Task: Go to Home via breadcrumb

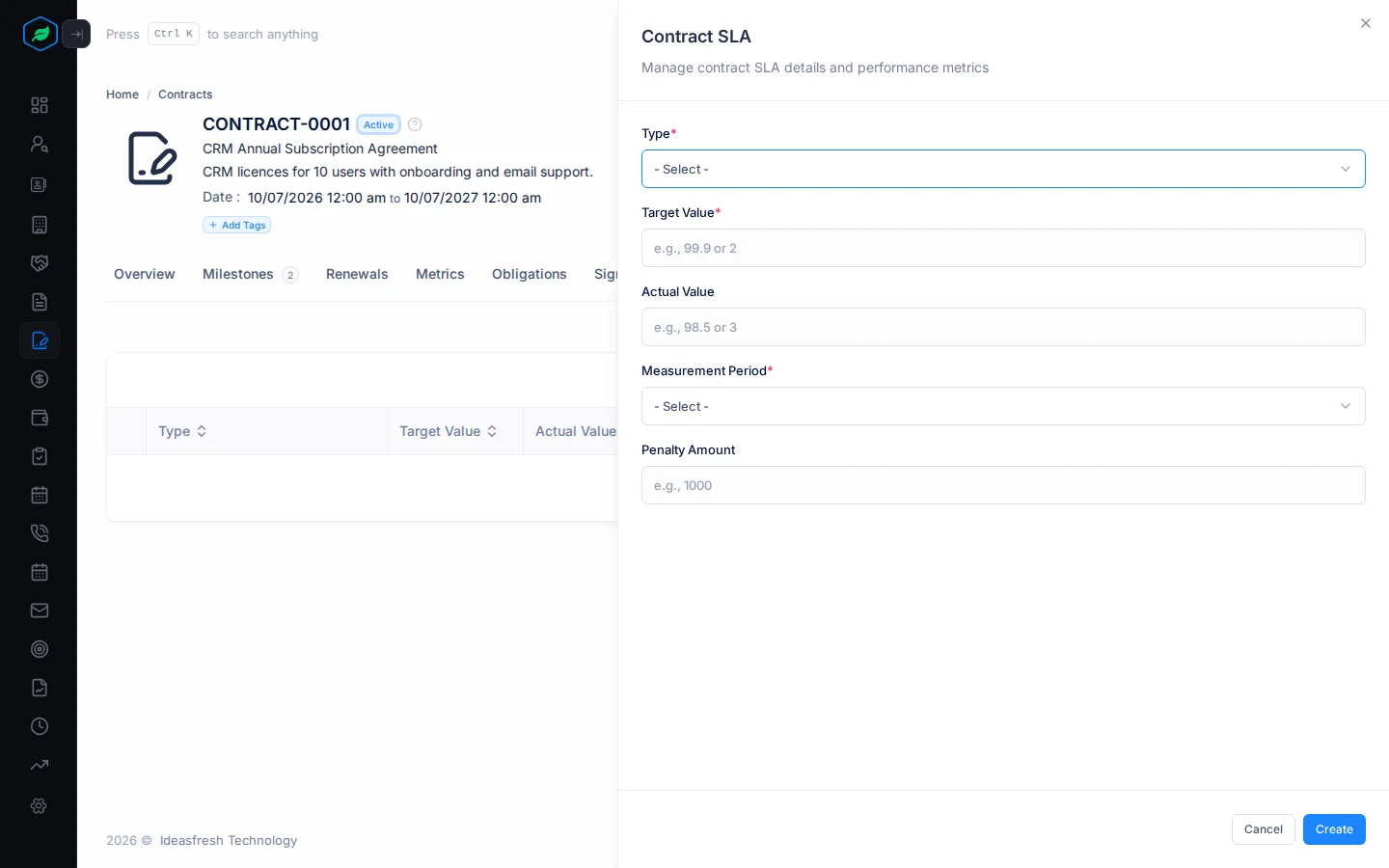Action: pos(123,95)
